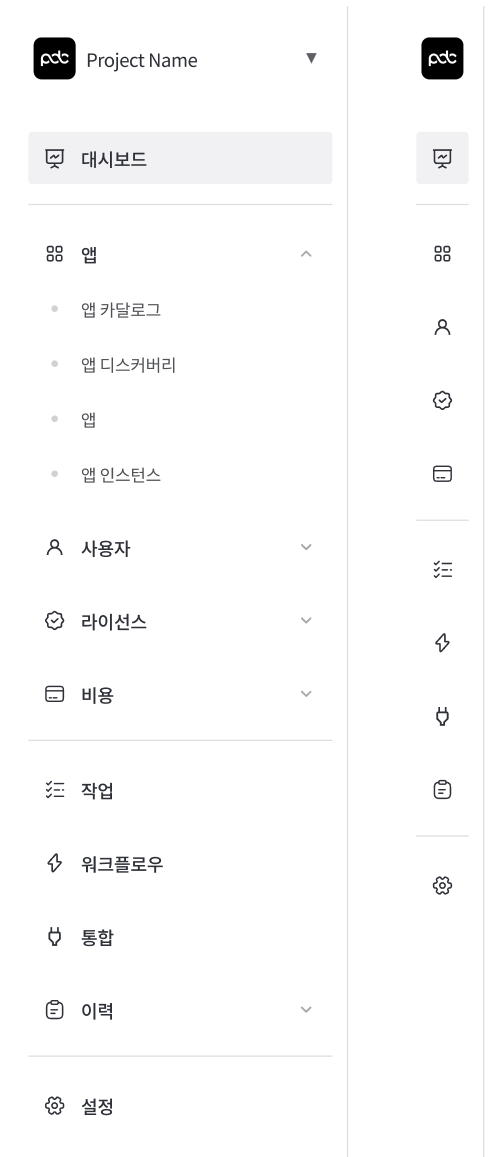Open the Project Name dropdown arrow

(x=311, y=58)
